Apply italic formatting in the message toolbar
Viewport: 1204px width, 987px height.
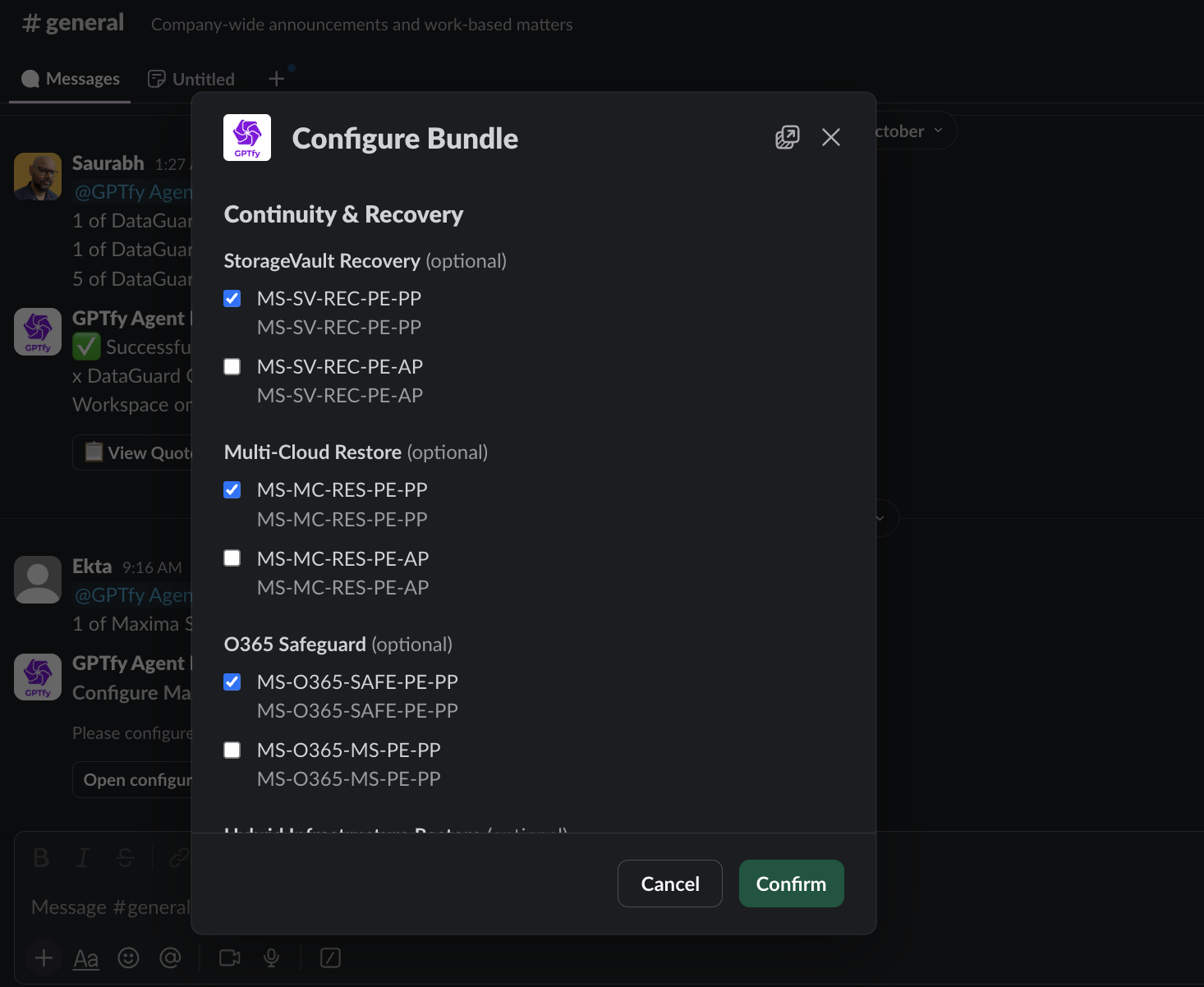tap(83, 857)
